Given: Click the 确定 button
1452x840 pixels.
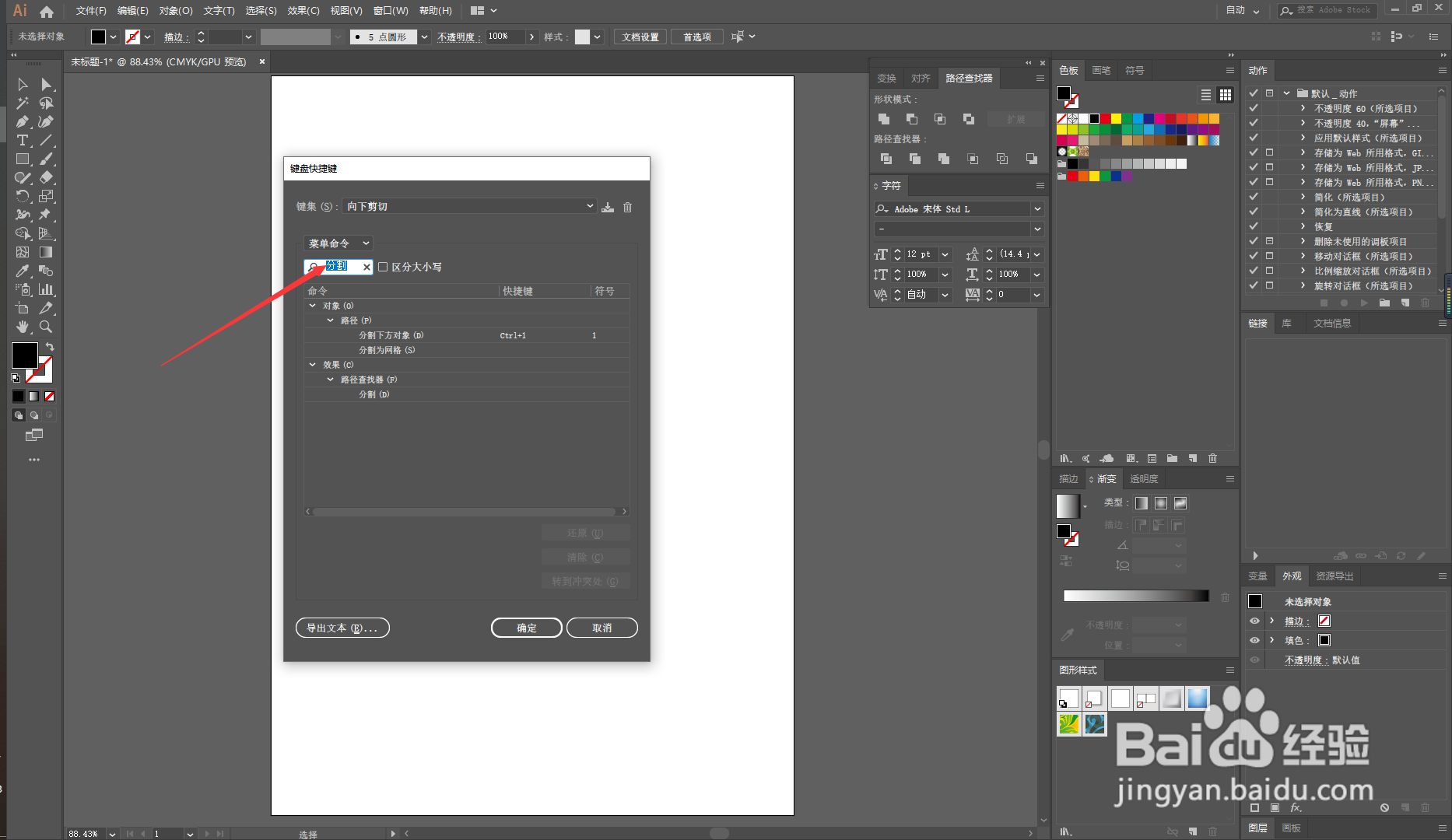Looking at the screenshot, I should [527, 628].
